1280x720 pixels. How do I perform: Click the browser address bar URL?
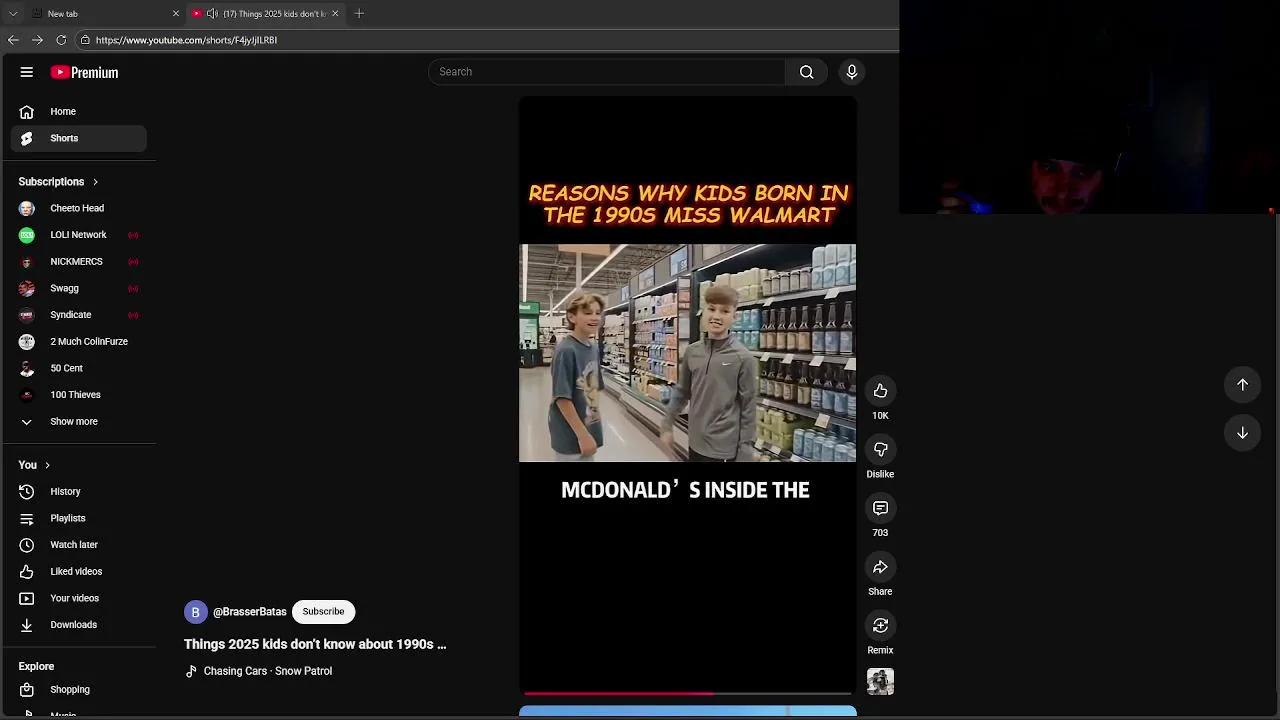point(187,40)
